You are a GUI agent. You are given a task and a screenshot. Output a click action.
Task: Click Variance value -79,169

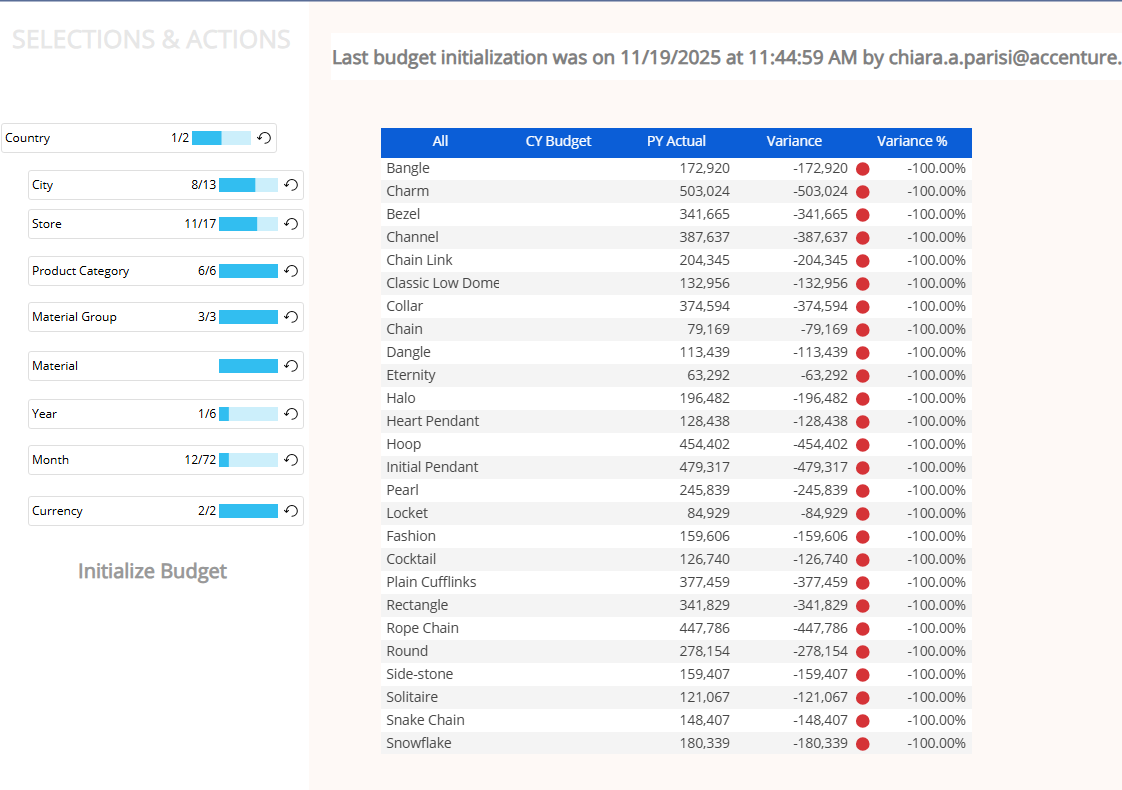824,329
